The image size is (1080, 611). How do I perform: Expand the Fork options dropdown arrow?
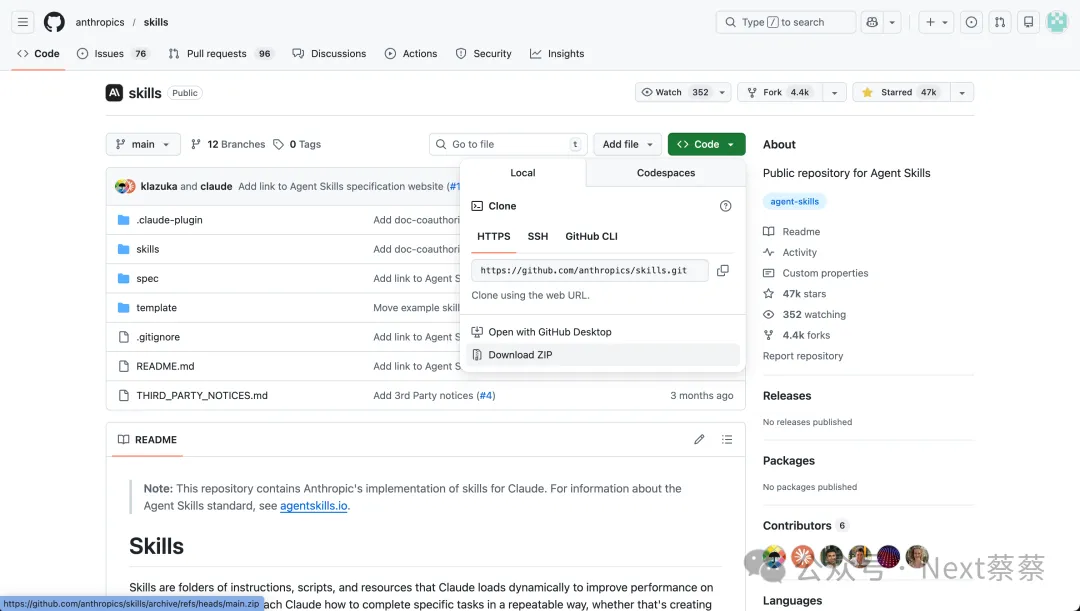point(833,92)
